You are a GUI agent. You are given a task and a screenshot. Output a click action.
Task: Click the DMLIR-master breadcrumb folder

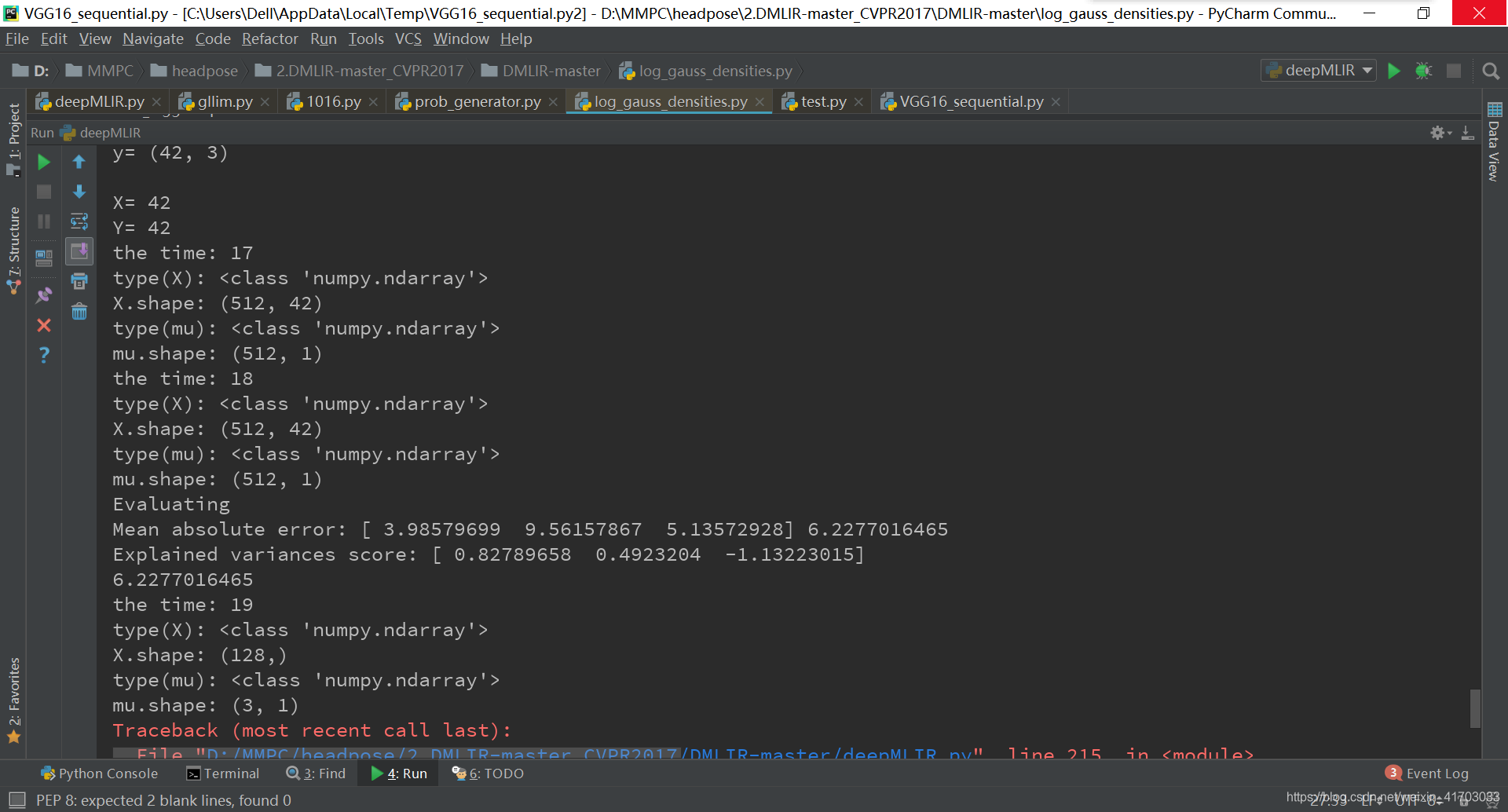click(541, 71)
